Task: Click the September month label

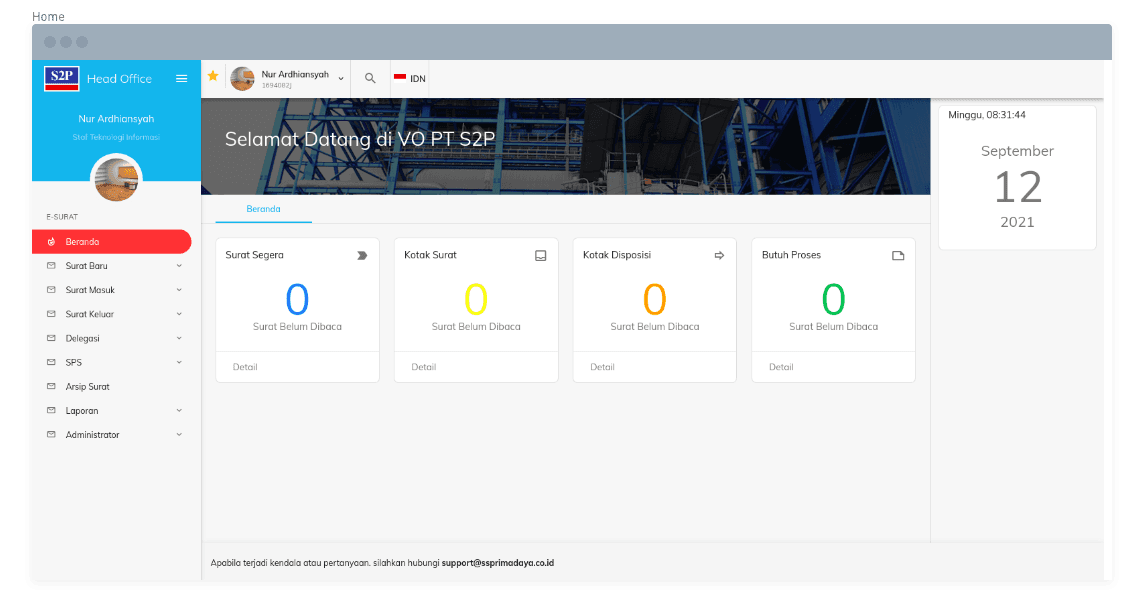Action: [1017, 151]
